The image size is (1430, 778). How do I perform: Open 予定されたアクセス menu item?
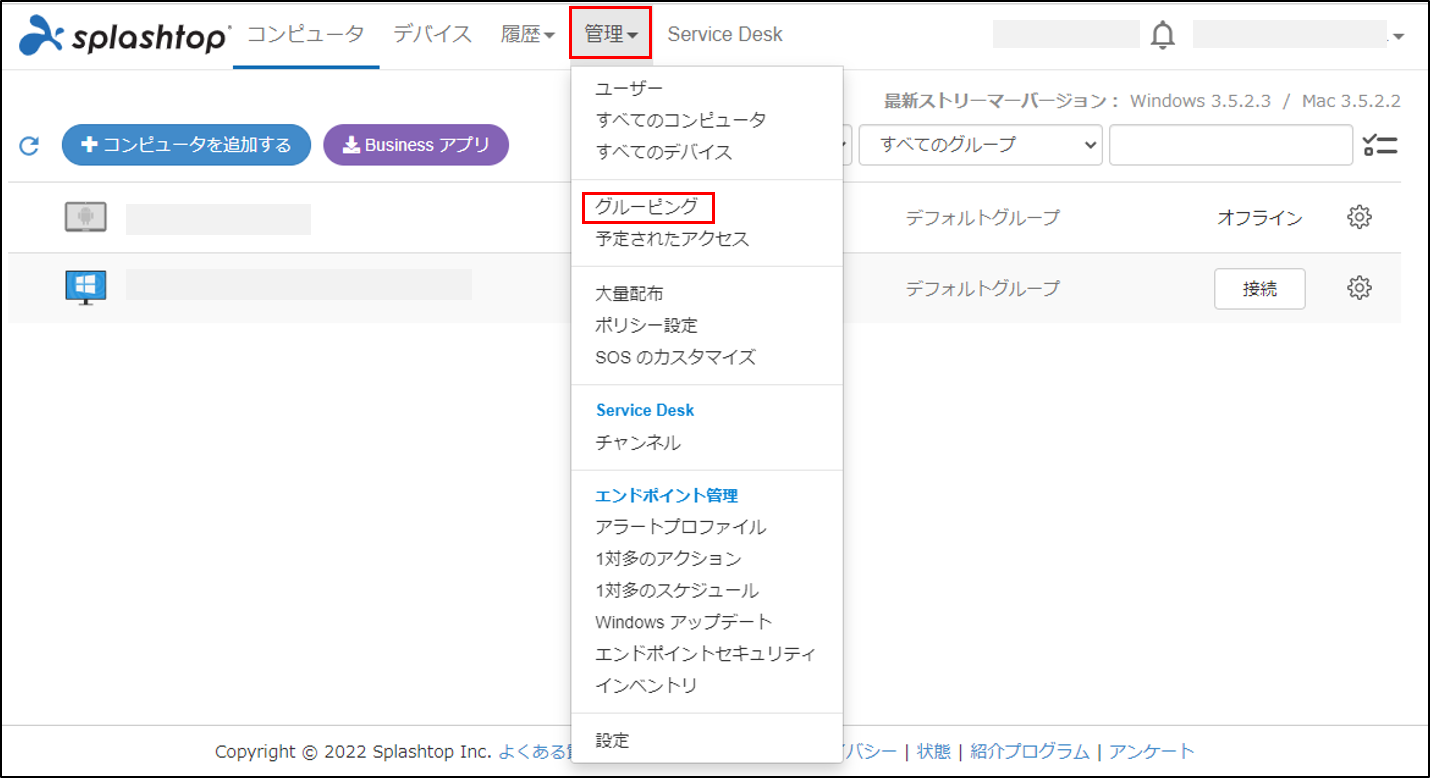pos(672,239)
